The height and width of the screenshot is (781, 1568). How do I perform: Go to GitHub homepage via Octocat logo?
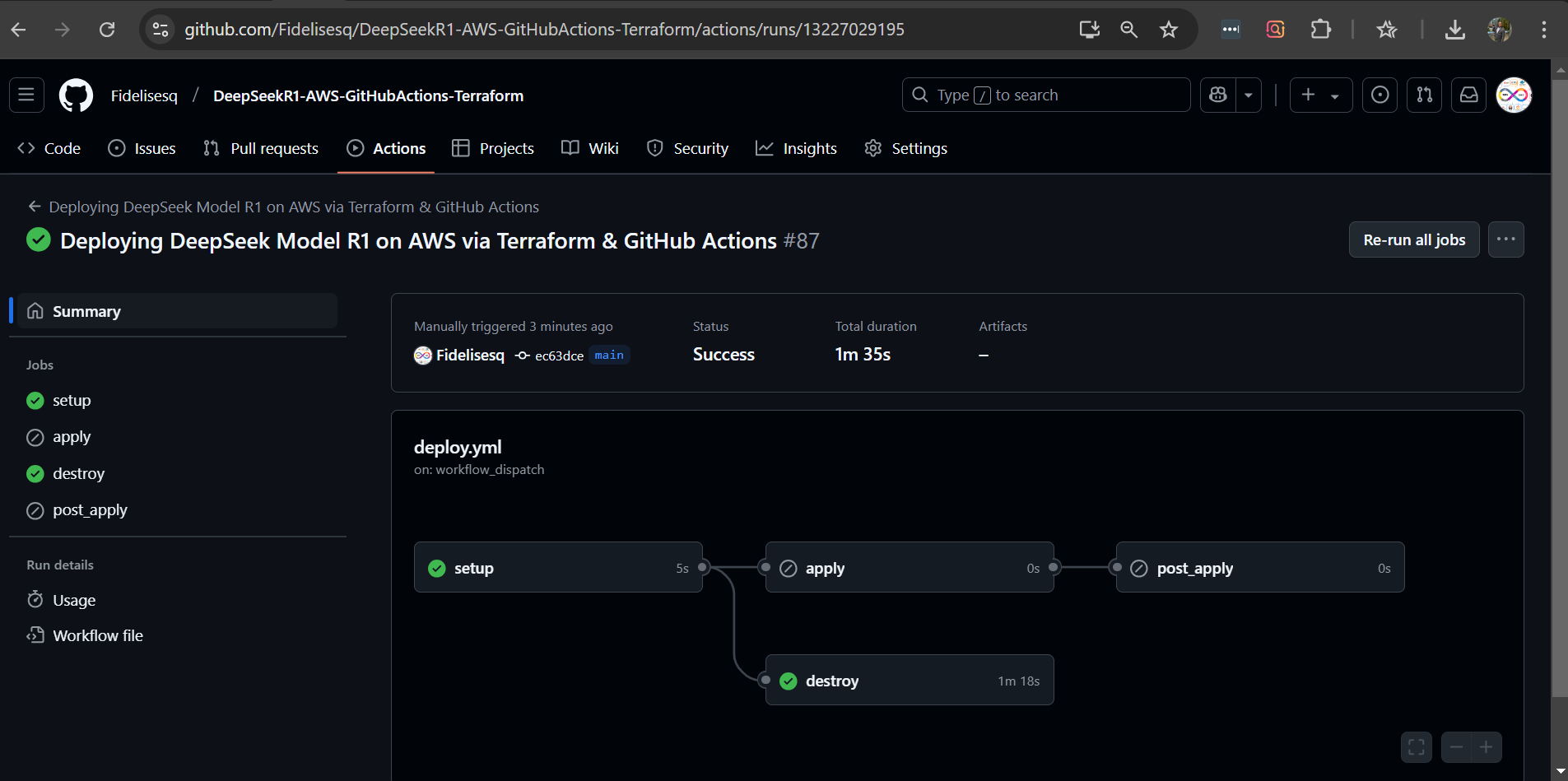pos(76,95)
